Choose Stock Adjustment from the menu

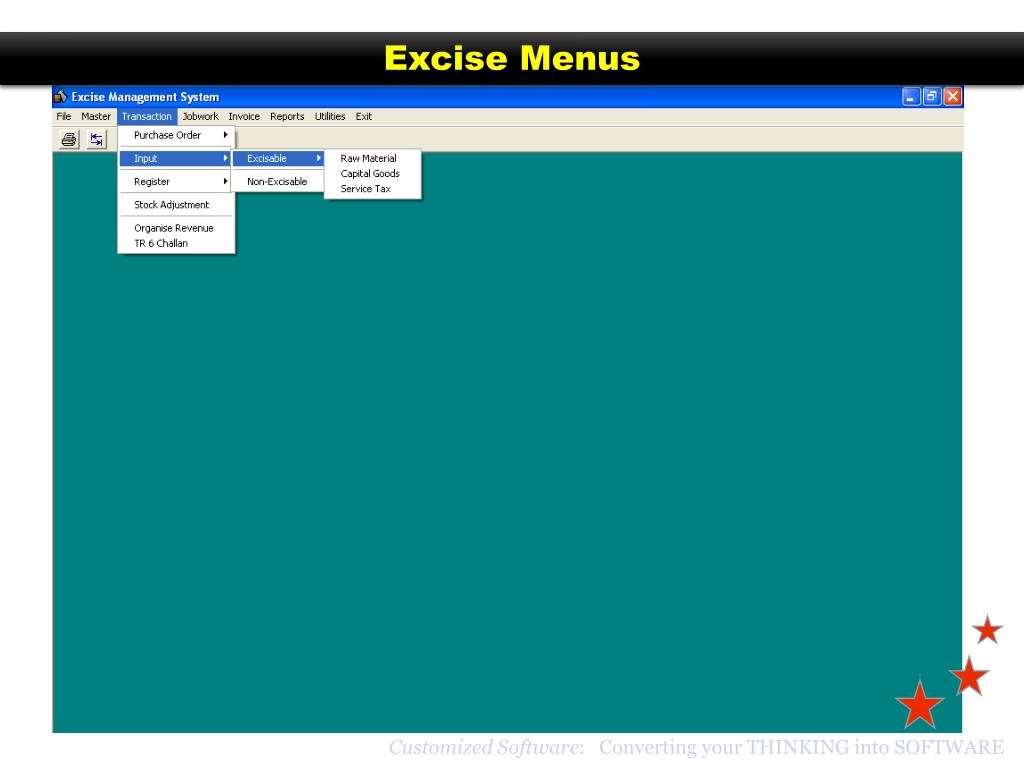(176, 204)
